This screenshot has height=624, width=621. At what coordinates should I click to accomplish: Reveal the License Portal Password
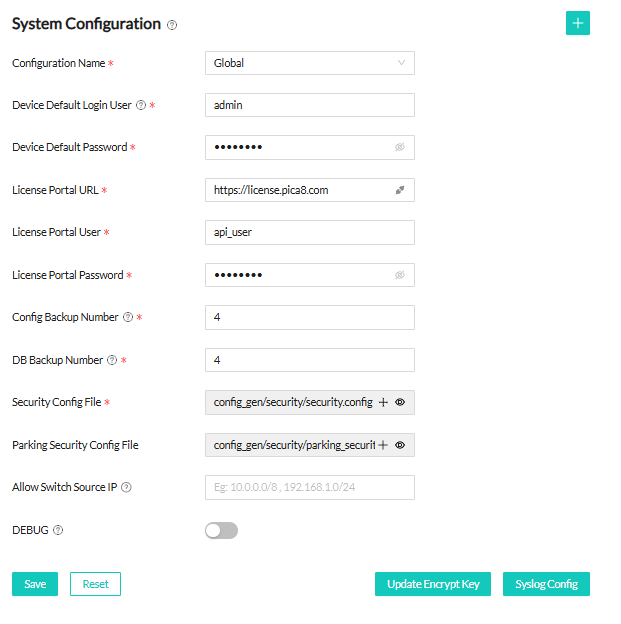(x=400, y=275)
